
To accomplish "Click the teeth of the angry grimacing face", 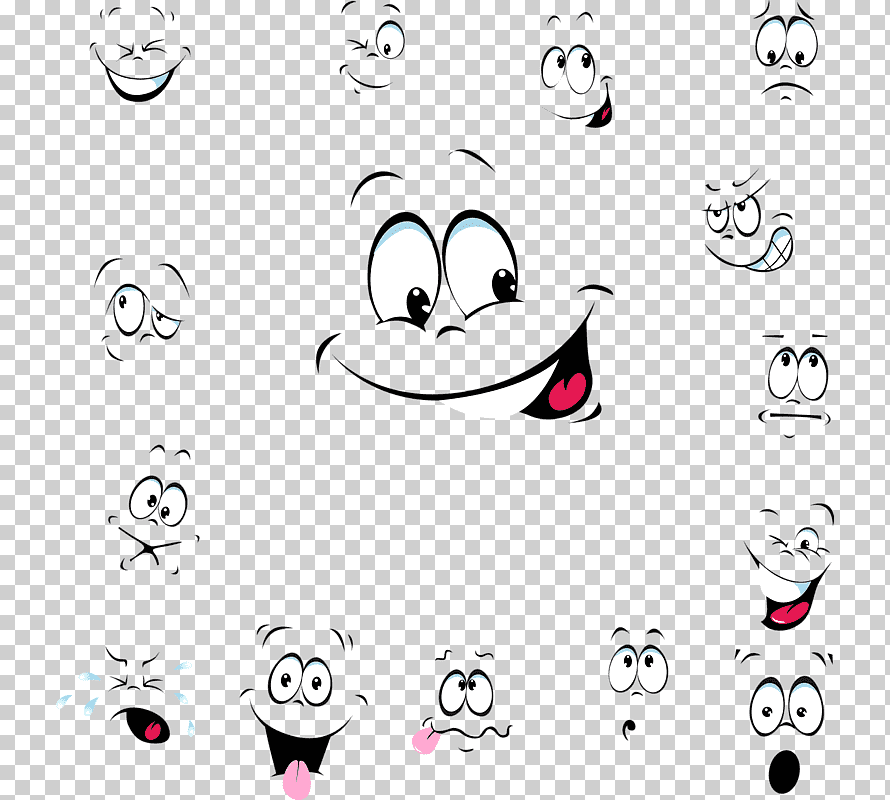I will coord(773,247).
